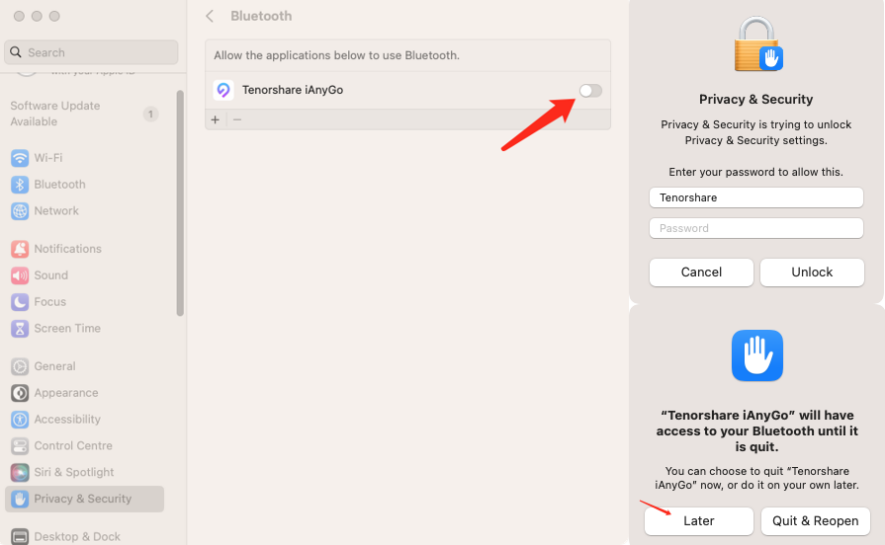The height and width of the screenshot is (545, 885).
Task: Click the close window button
Action: pyautogui.click(x=19, y=16)
